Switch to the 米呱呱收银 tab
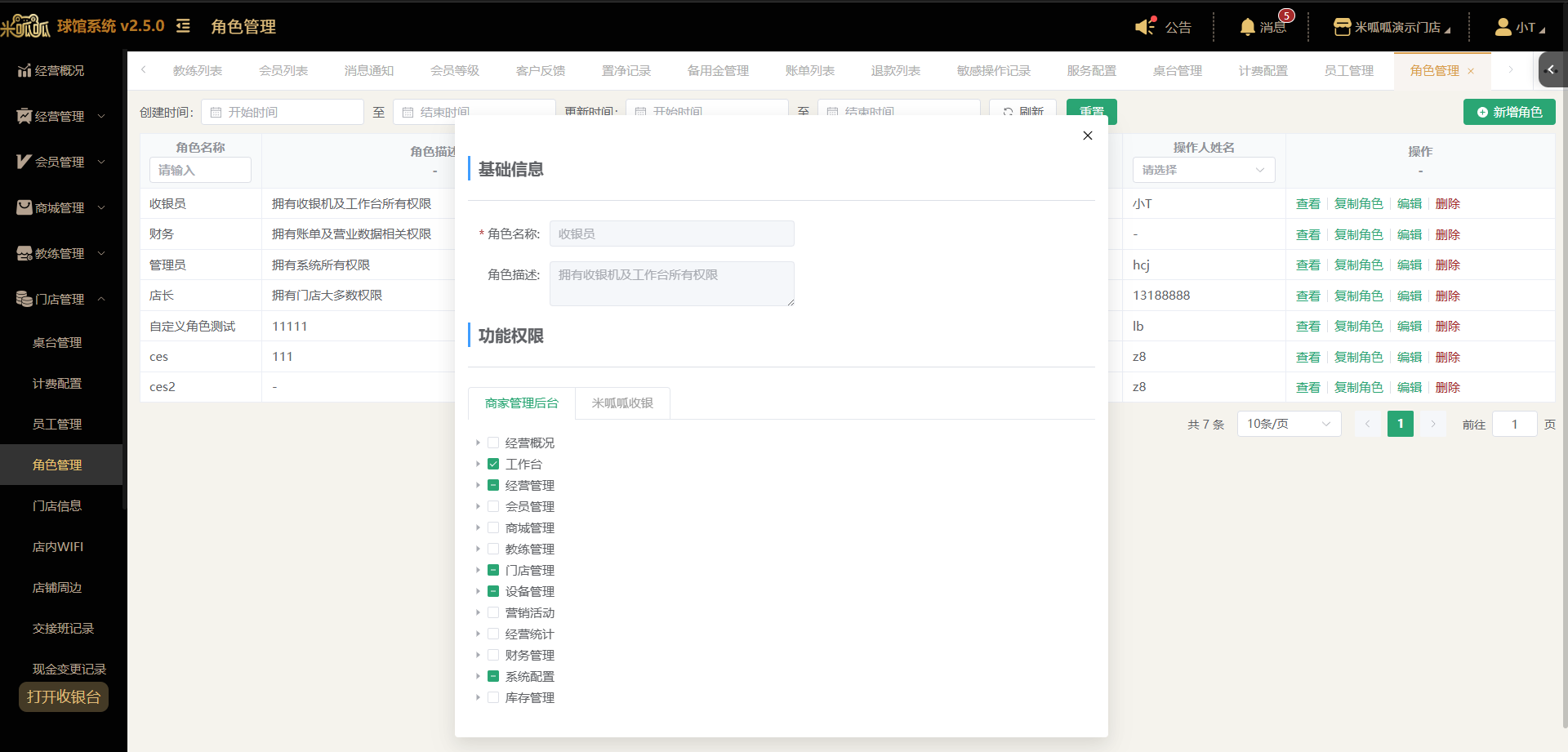1568x752 pixels. tap(622, 403)
